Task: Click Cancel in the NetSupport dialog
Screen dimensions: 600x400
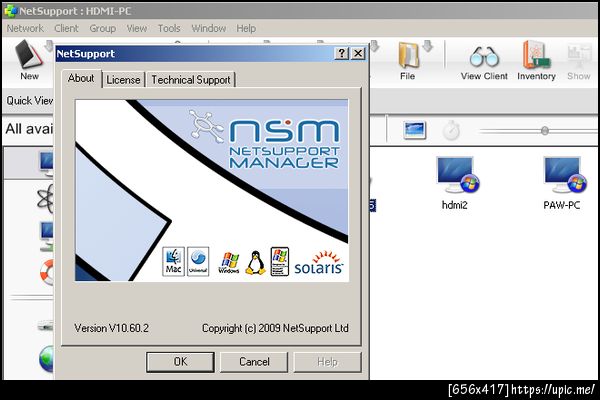Action: [x=254, y=362]
